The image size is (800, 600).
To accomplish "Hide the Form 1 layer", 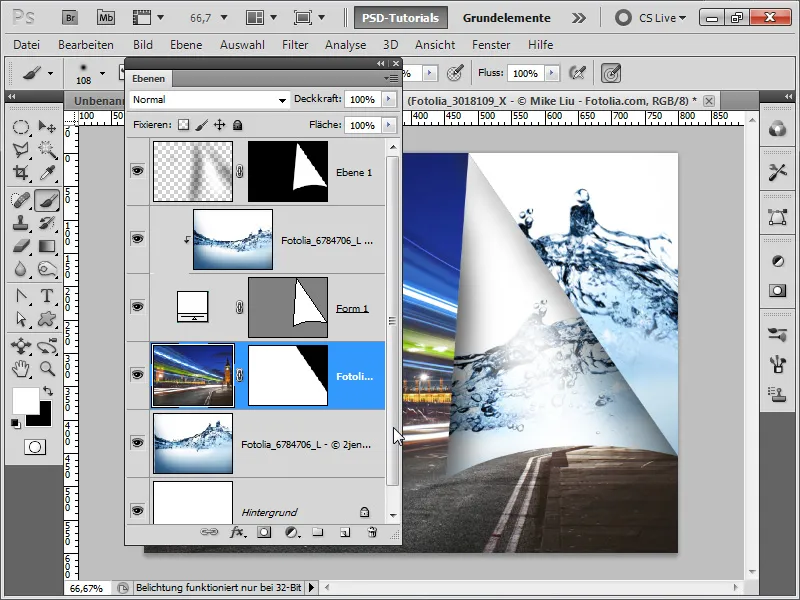I will click(137, 306).
